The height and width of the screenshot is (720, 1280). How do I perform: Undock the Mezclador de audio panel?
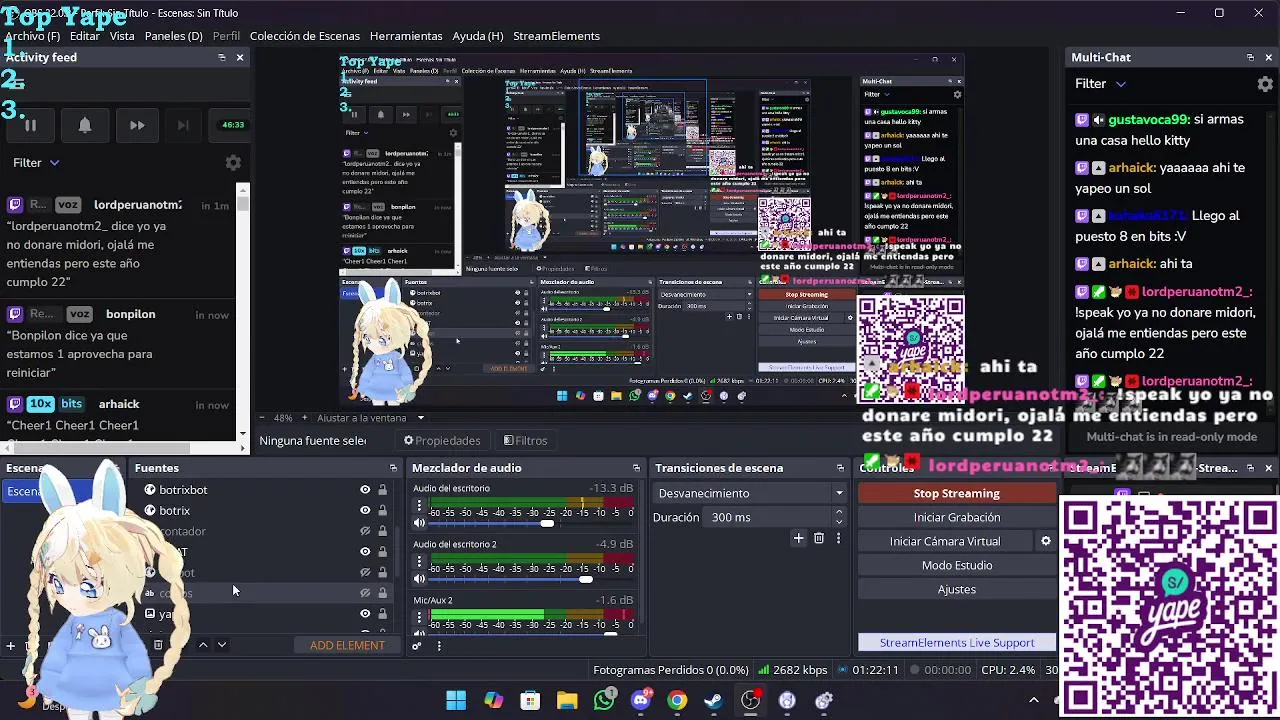click(x=636, y=468)
